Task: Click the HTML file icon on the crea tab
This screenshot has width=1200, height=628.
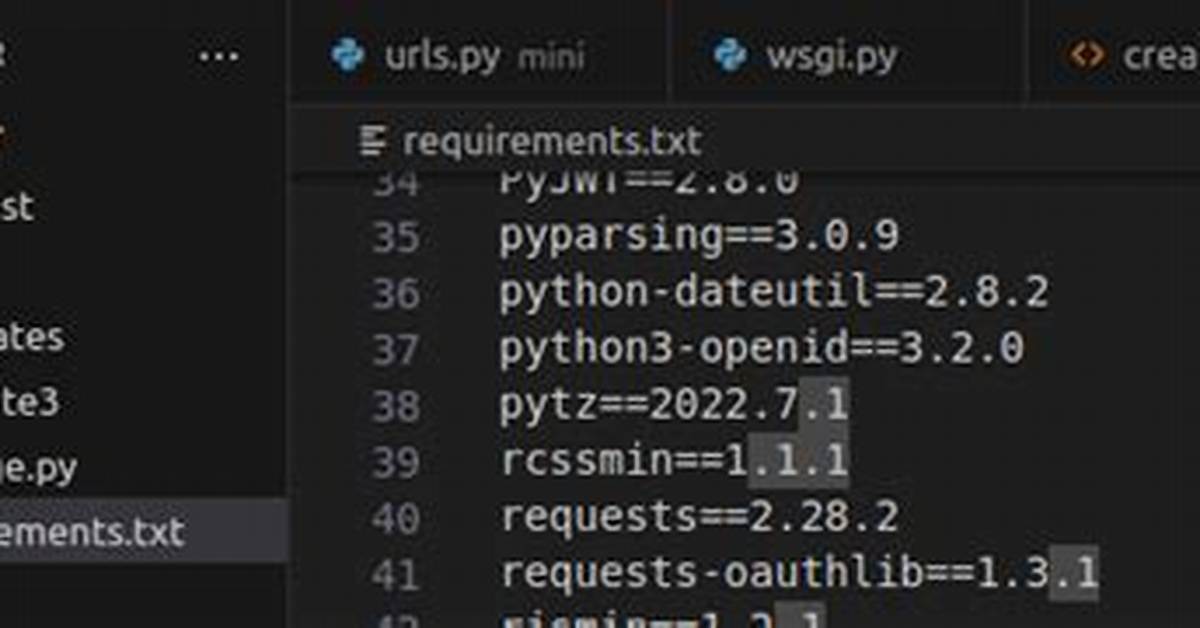Action: [1087, 56]
